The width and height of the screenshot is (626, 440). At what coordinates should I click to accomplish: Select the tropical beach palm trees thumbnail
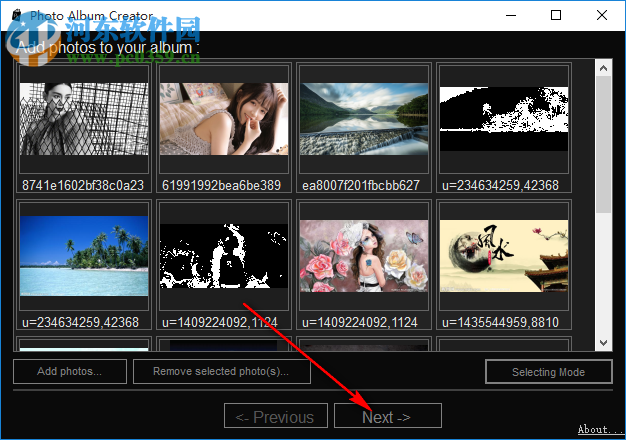pos(84,256)
